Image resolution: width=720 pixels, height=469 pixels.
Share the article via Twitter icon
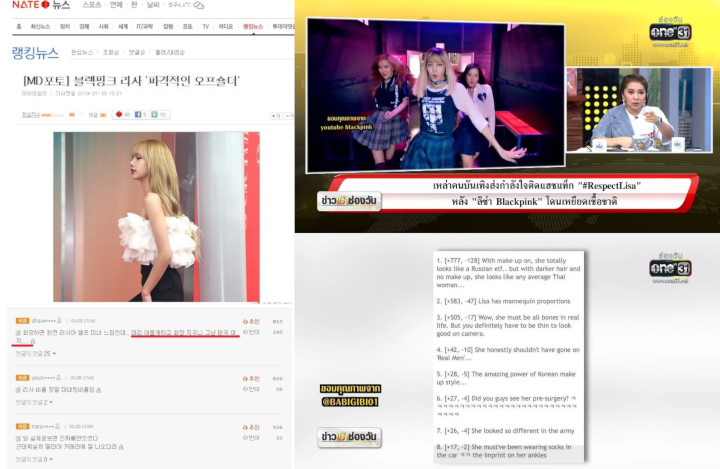click(x=155, y=114)
